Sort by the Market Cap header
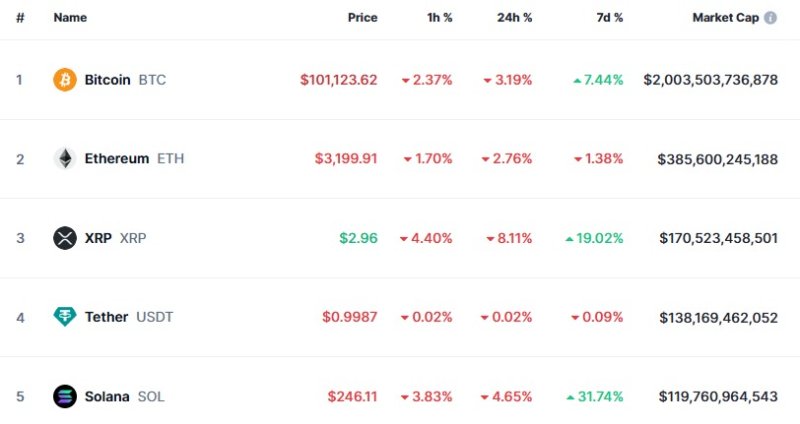This screenshot has height=424, width=800. [x=725, y=18]
